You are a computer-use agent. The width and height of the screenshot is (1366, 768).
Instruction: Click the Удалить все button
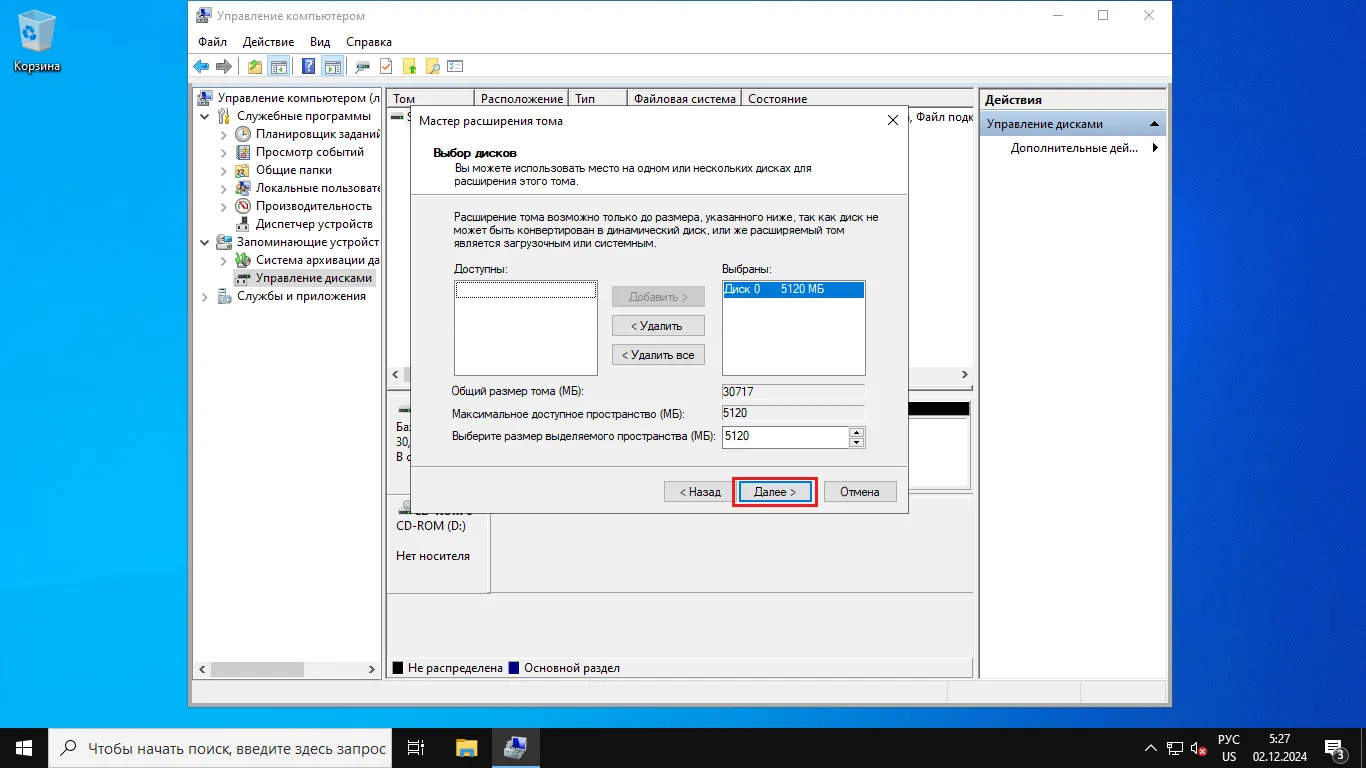point(657,354)
